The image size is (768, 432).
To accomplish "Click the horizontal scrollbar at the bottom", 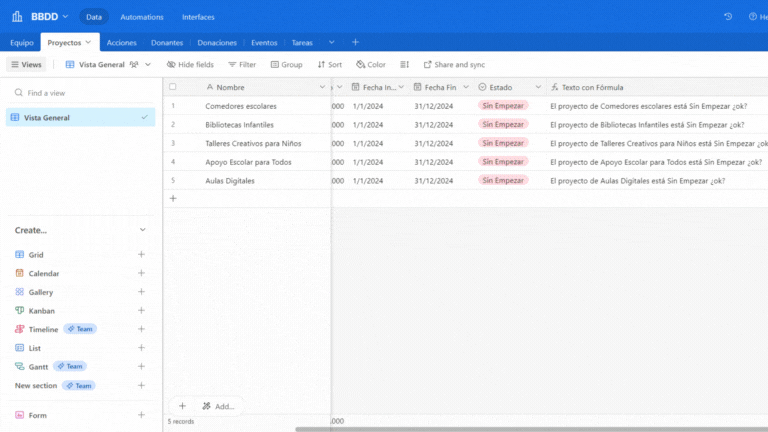I will click(531, 429).
